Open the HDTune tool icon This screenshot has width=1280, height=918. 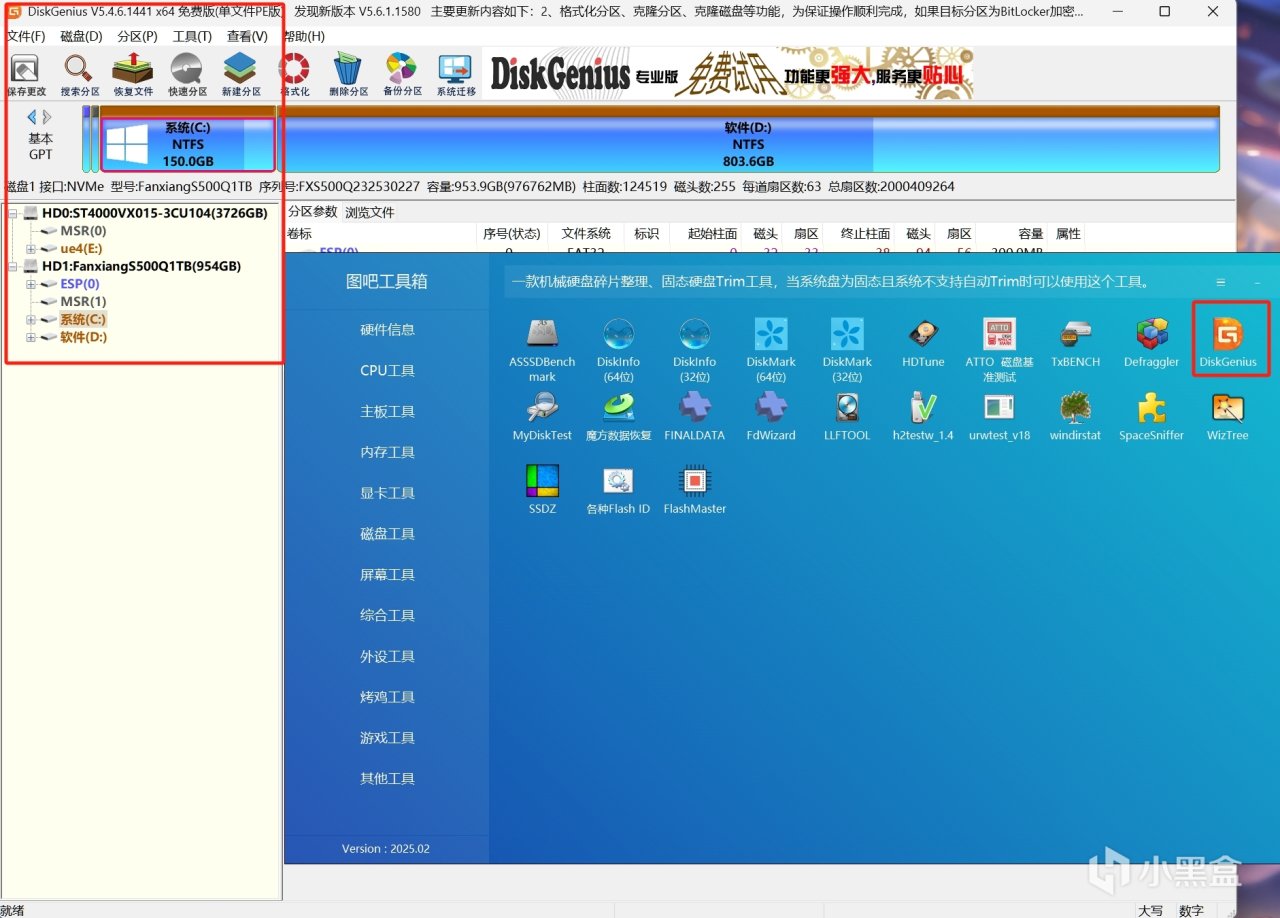(x=923, y=343)
